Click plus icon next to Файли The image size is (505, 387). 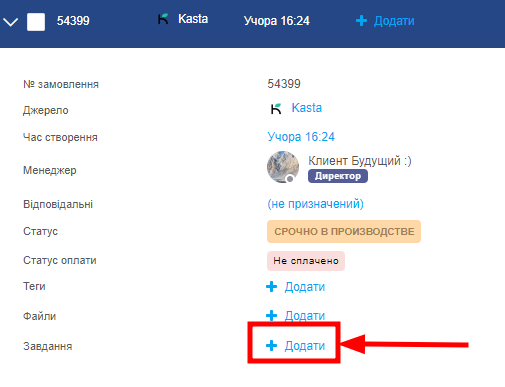point(272,315)
